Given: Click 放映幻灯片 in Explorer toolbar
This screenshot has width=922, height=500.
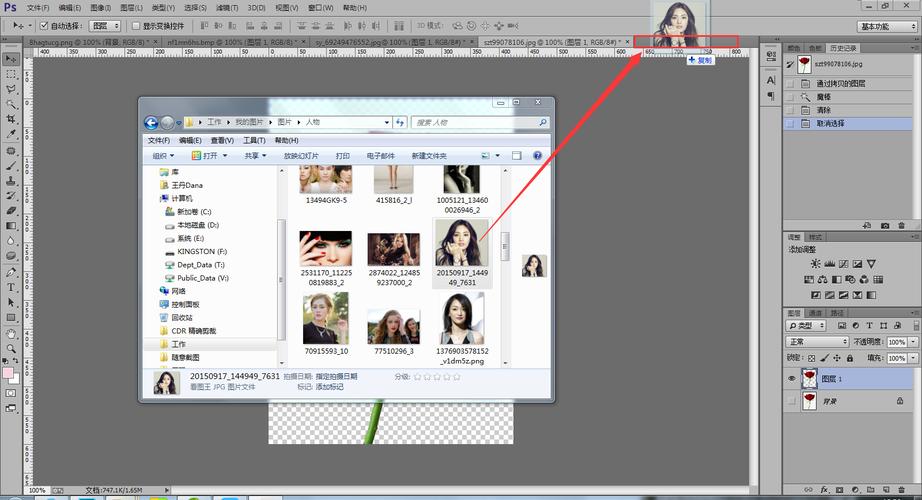Looking at the screenshot, I should [301, 156].
